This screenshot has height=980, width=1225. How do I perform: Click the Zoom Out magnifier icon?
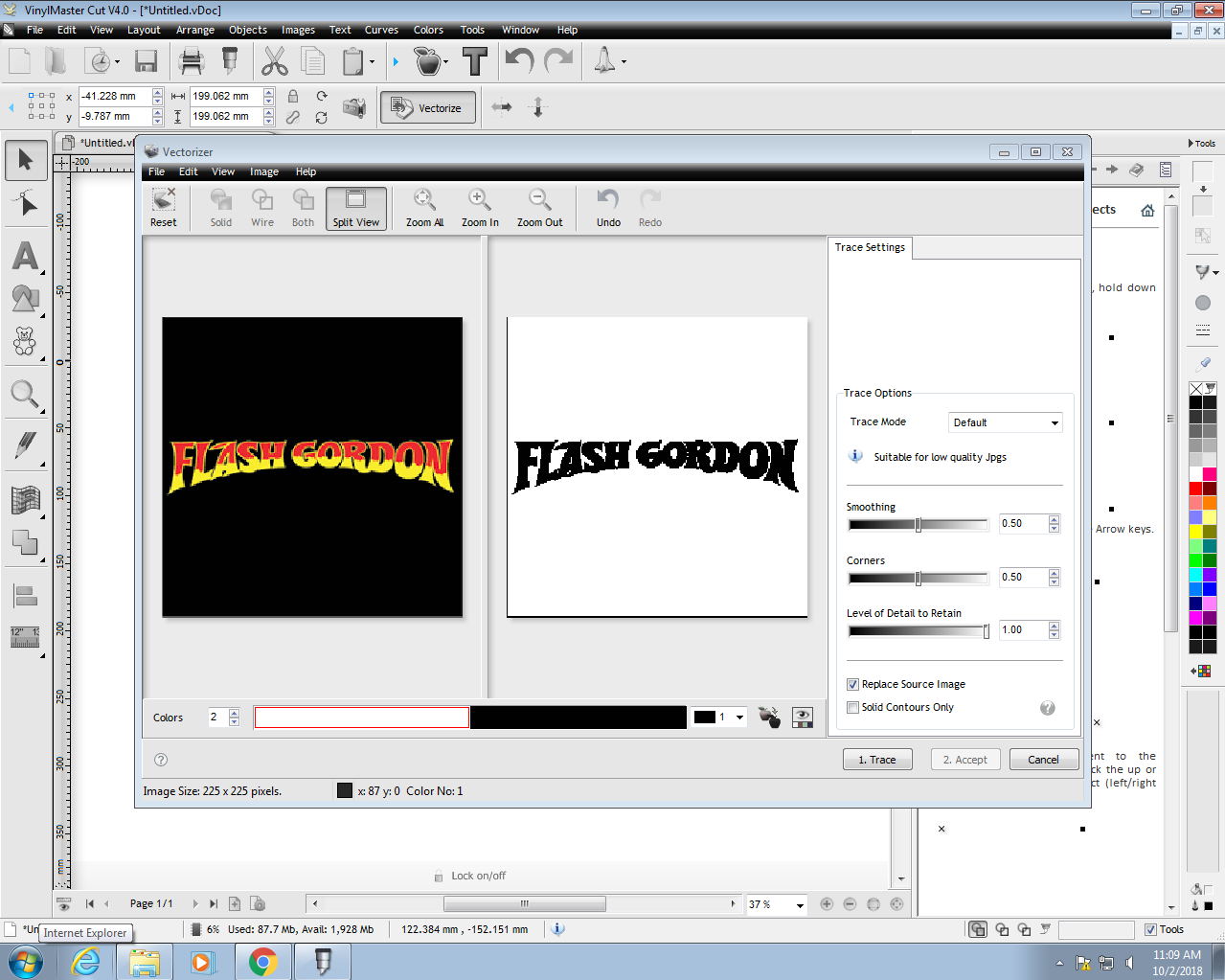pyautogui.click(x=540, y=208)
